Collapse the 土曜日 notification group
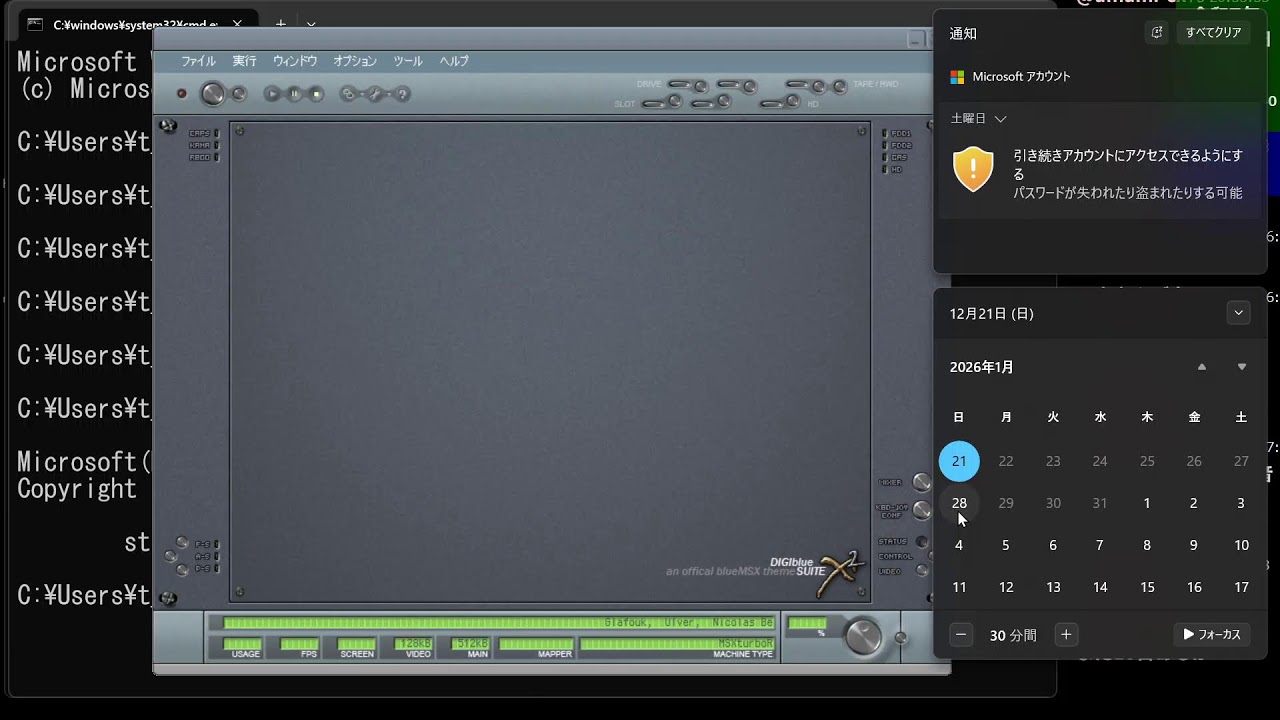Screen dimensions: 1280x720 pyautogui.click(x=978, y=118)
